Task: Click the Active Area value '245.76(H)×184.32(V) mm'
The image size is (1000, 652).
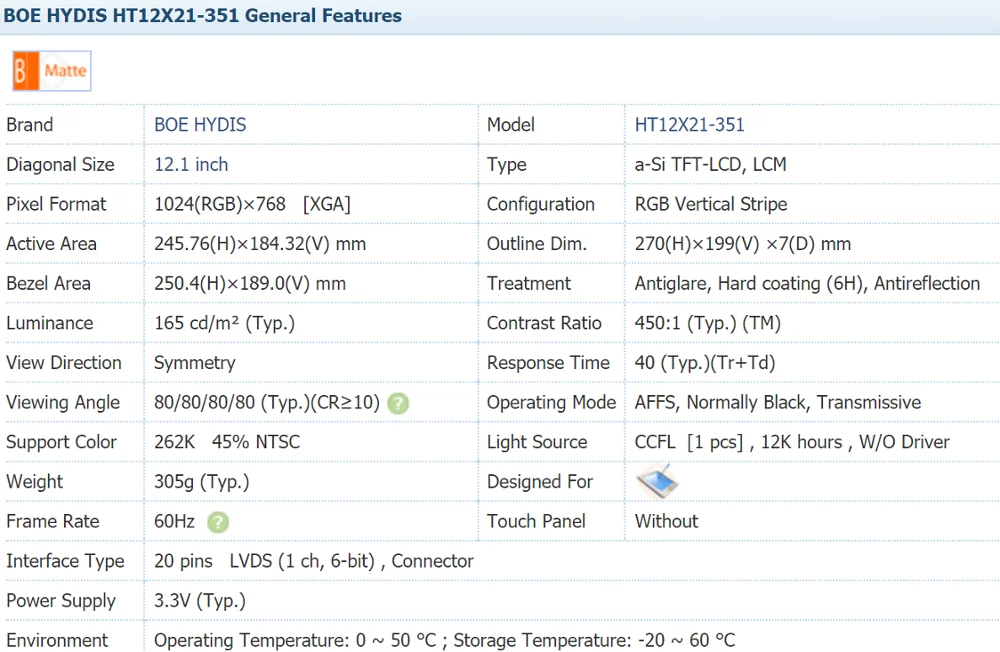Action: 260,244
